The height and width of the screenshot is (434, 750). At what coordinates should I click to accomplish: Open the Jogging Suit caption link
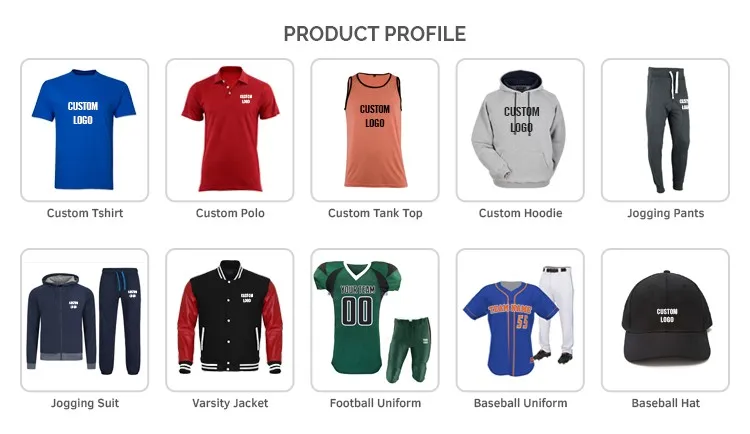(85, 403)
